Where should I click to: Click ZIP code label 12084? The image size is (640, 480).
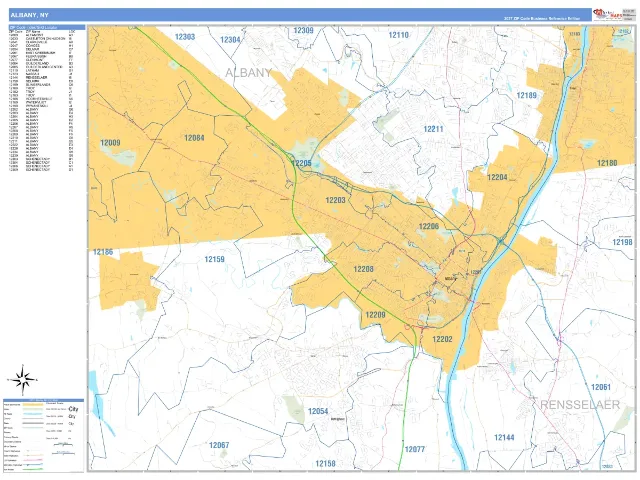tap(194, 138)
